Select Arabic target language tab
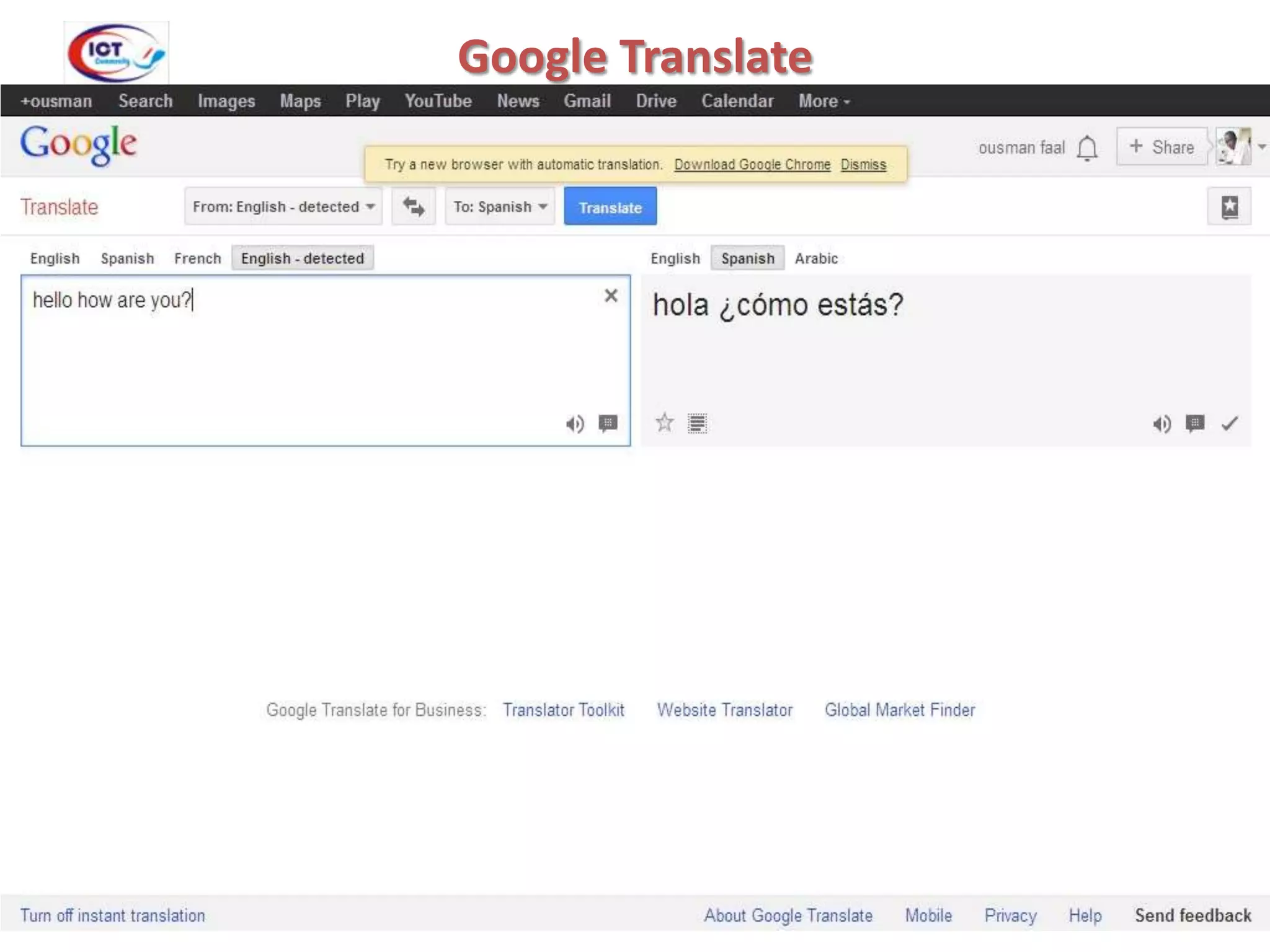The image size is (1270, 952). click(x=816, y=258)
